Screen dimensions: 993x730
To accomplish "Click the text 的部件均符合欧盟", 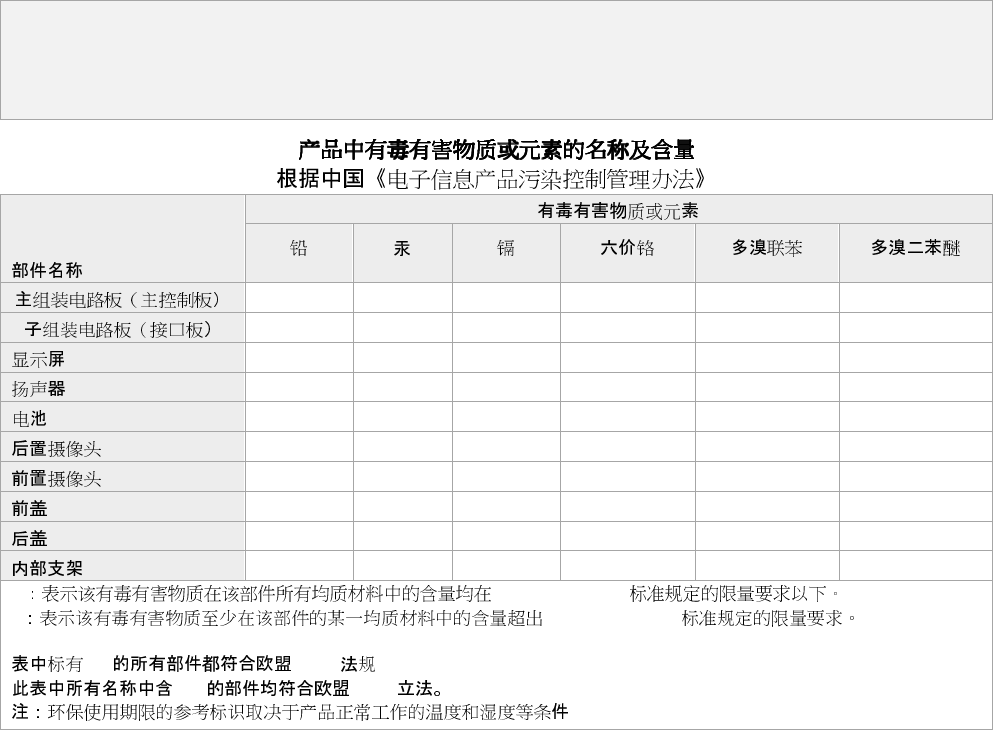I will coord(278,688).
